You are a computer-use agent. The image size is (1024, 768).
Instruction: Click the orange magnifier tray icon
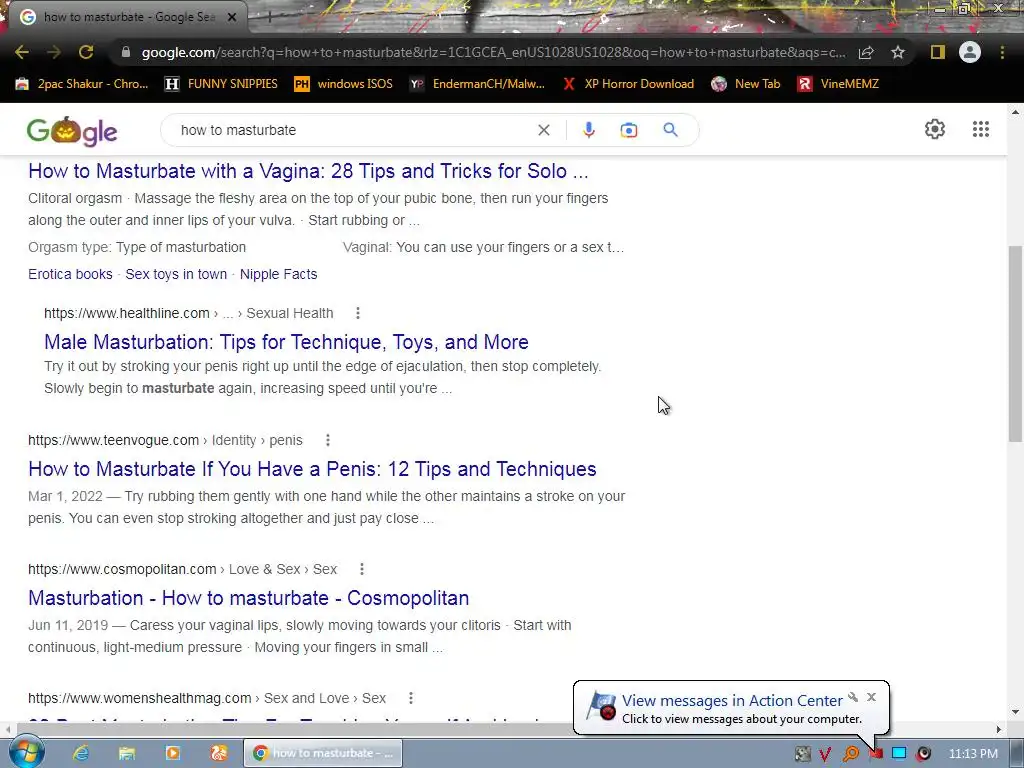coord(850,754)
